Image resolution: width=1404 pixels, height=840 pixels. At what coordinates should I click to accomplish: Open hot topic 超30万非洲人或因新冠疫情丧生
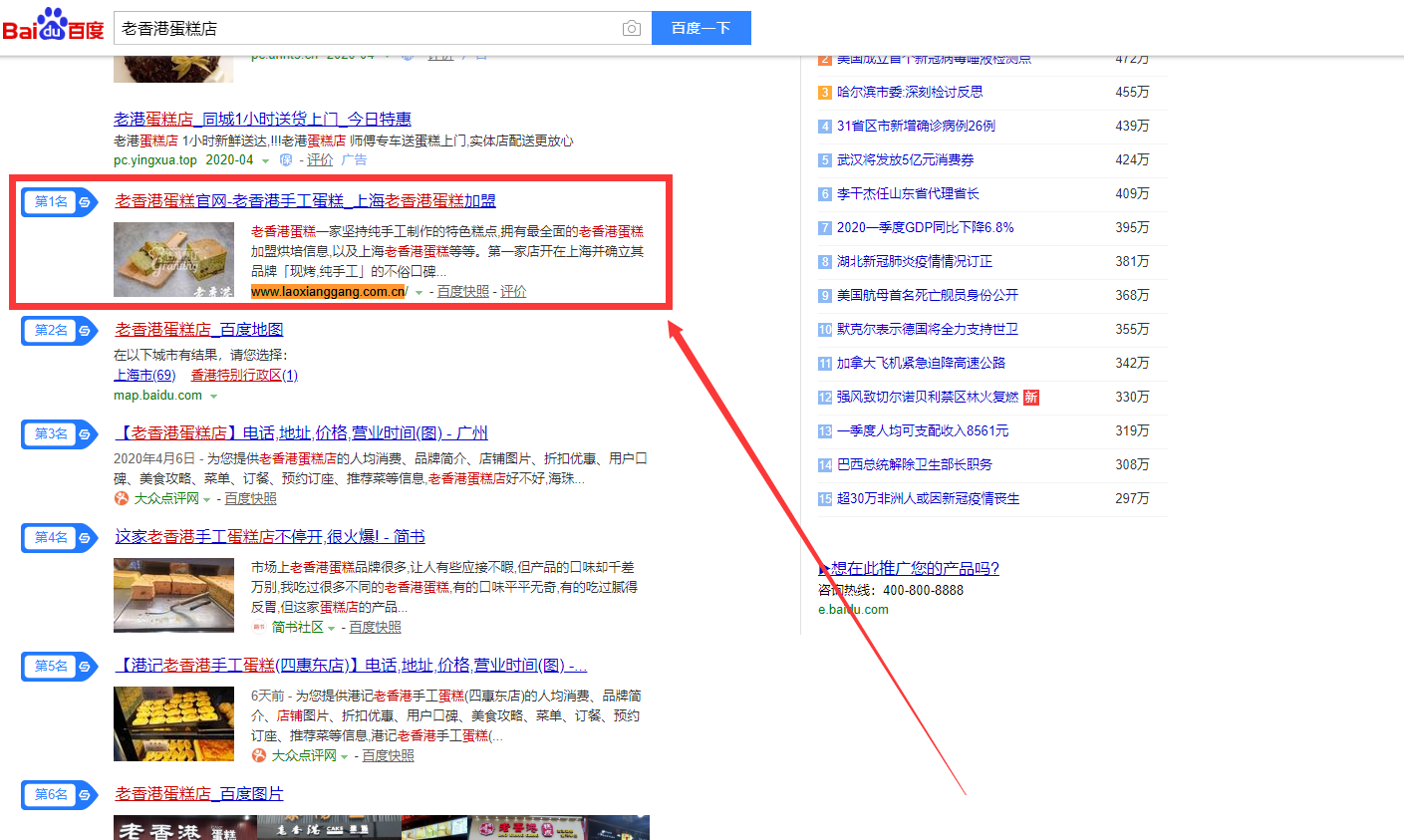point(929,498)
